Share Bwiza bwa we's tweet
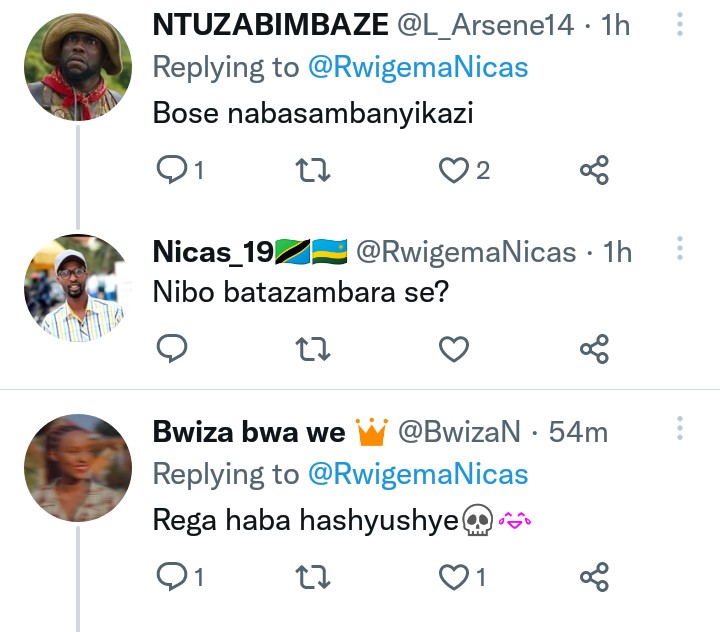The width and height of the screenshot is (720, 632). click(x=594, y=577)
